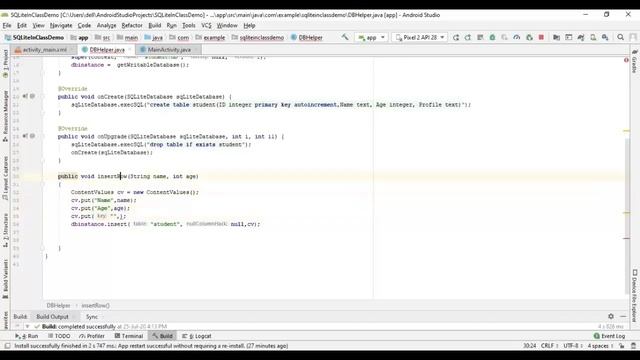Screen dimensions: 640x360
Task: Click the insertRow() breadcrumb below editor
Action: point(96,305)
